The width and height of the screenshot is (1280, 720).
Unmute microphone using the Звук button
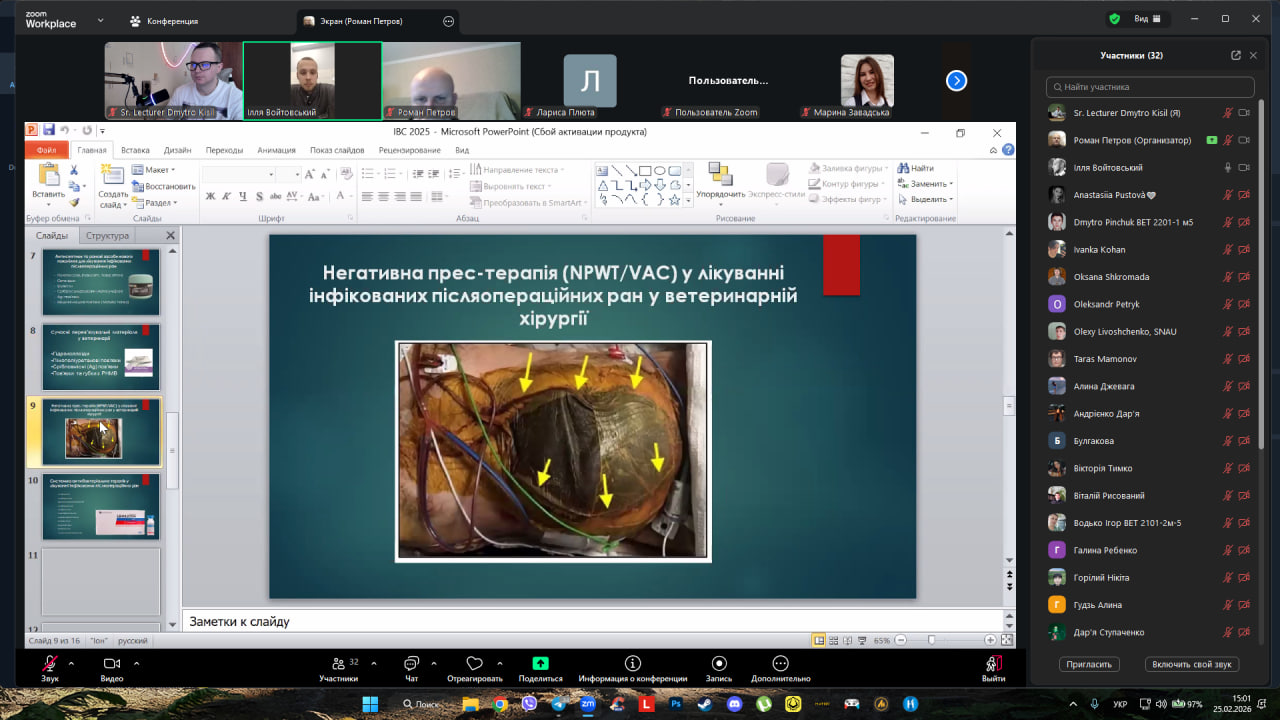pyautogui.click(x=49, y=664)
